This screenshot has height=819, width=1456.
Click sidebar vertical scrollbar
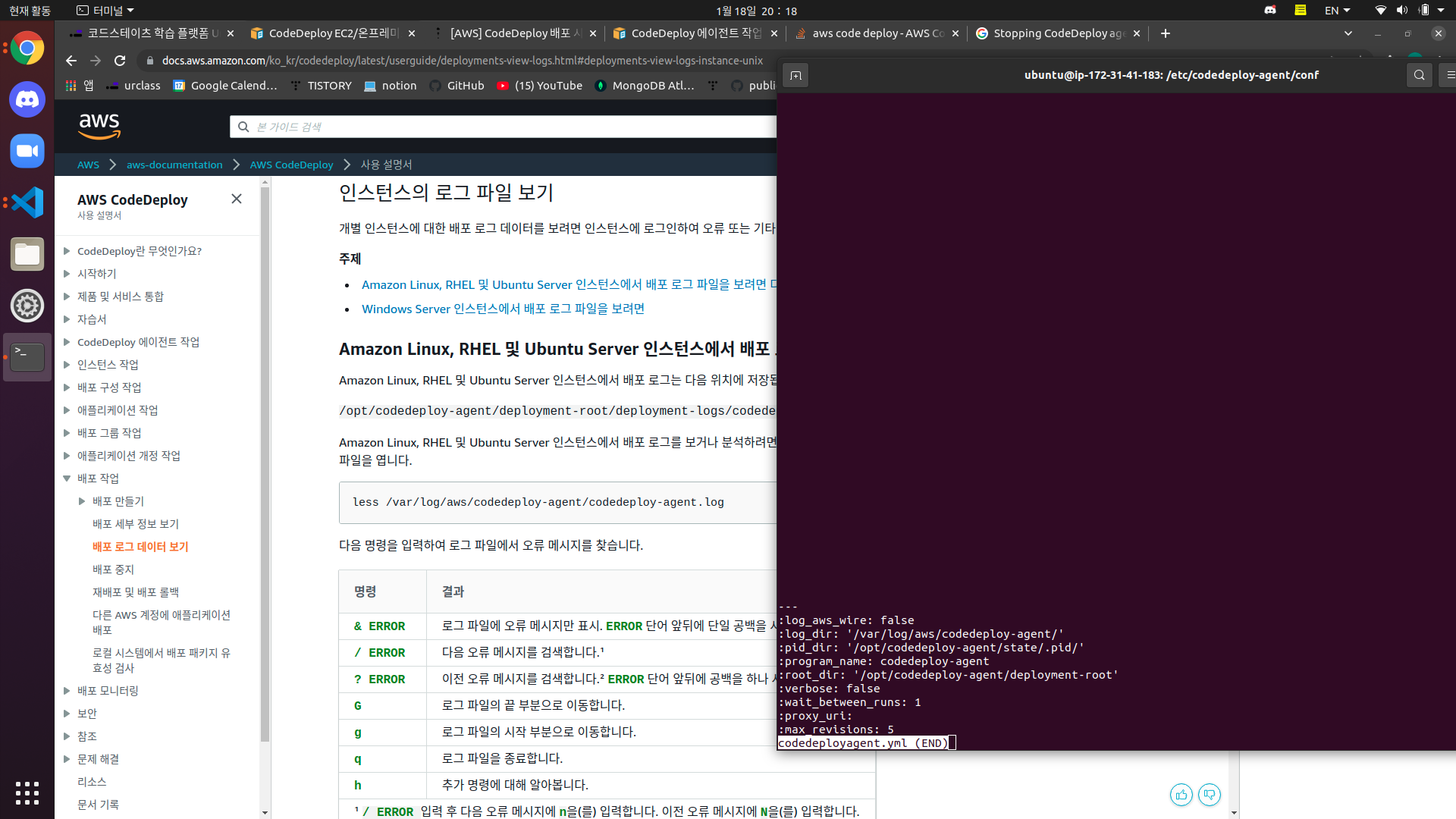(265, 465)
